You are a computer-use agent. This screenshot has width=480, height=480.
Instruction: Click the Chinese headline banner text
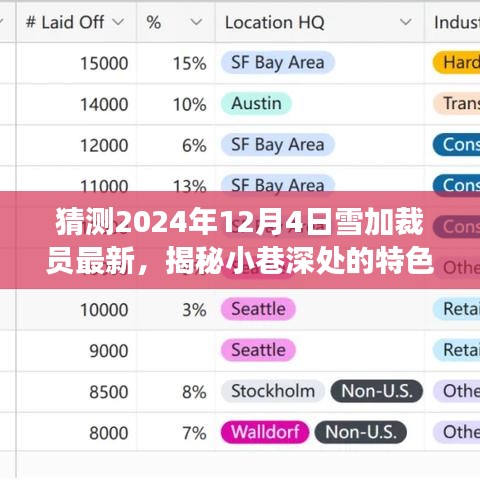[x=240, y=241]
